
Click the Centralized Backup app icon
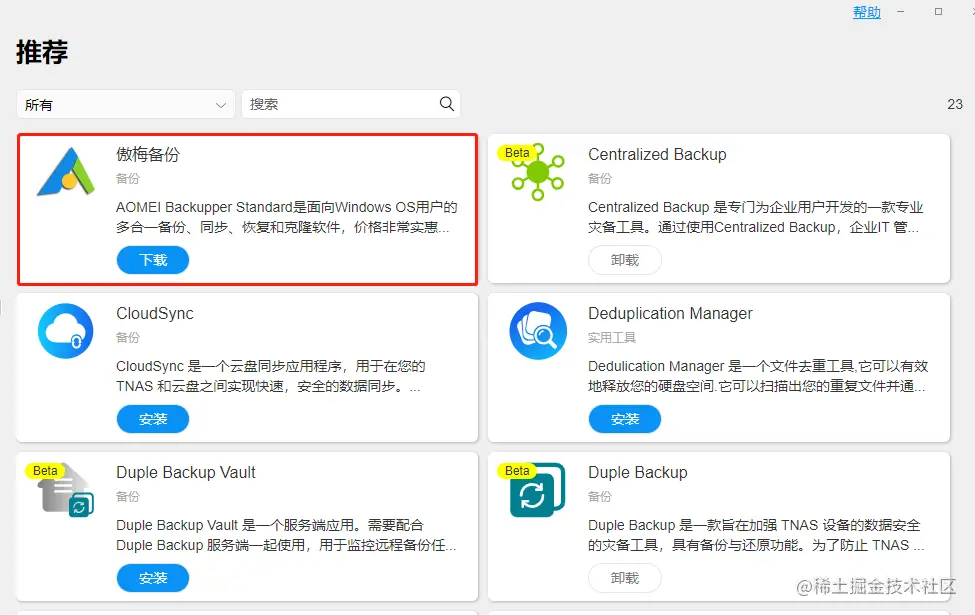point(538,172)
